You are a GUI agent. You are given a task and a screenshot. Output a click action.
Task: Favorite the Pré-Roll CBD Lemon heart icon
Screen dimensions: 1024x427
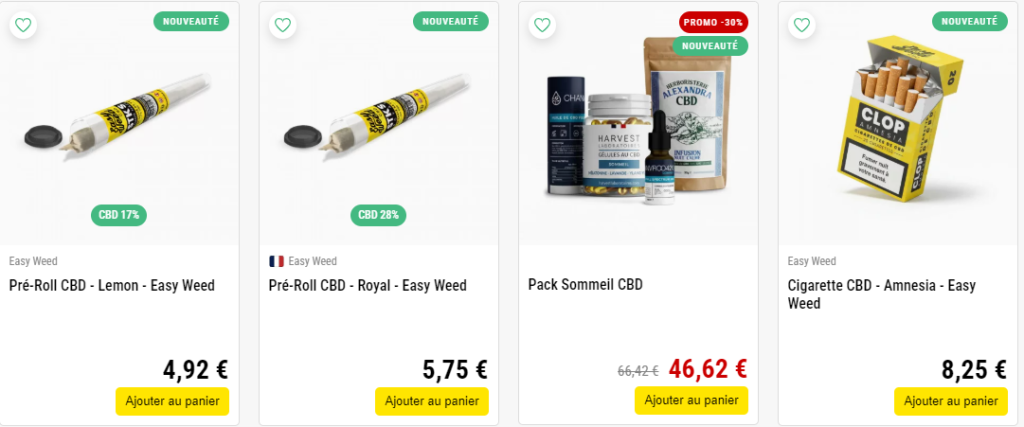point(23,25)
